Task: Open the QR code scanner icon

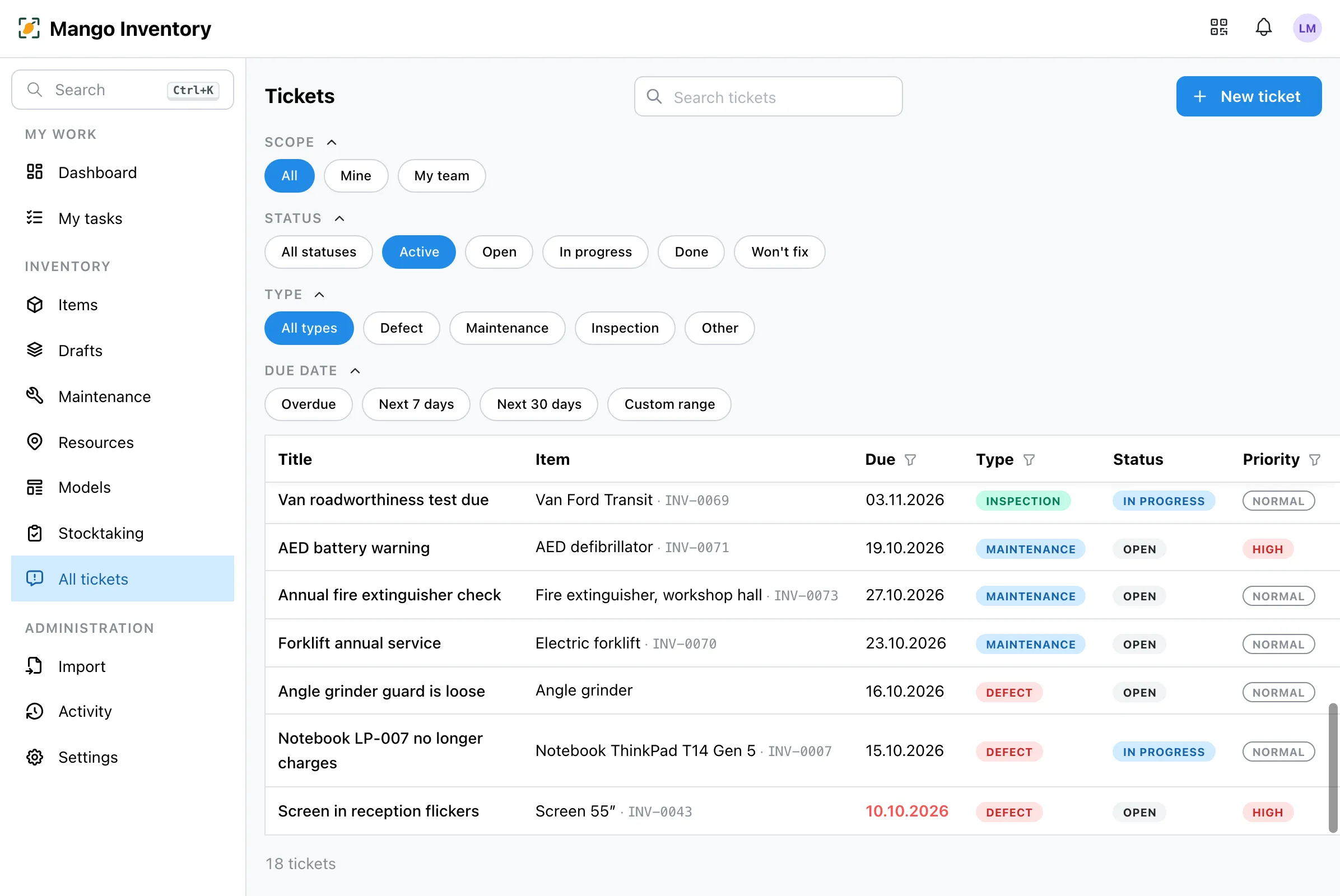Action: pyautogui.click(x=1219, y=27)
